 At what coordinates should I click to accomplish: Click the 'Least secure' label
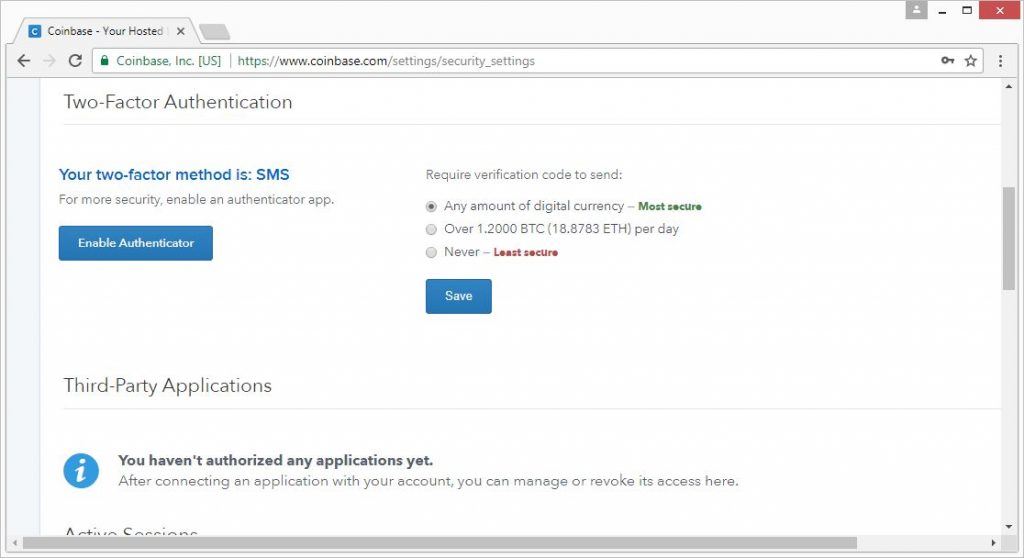pyautogui.click(x=526, y=252)
